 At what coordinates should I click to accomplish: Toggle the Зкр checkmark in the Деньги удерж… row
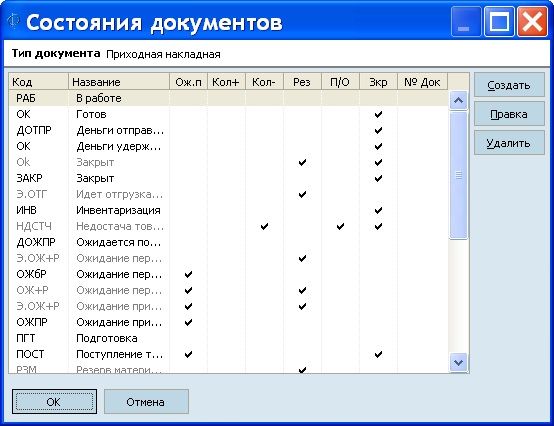(x=378, y=146)
